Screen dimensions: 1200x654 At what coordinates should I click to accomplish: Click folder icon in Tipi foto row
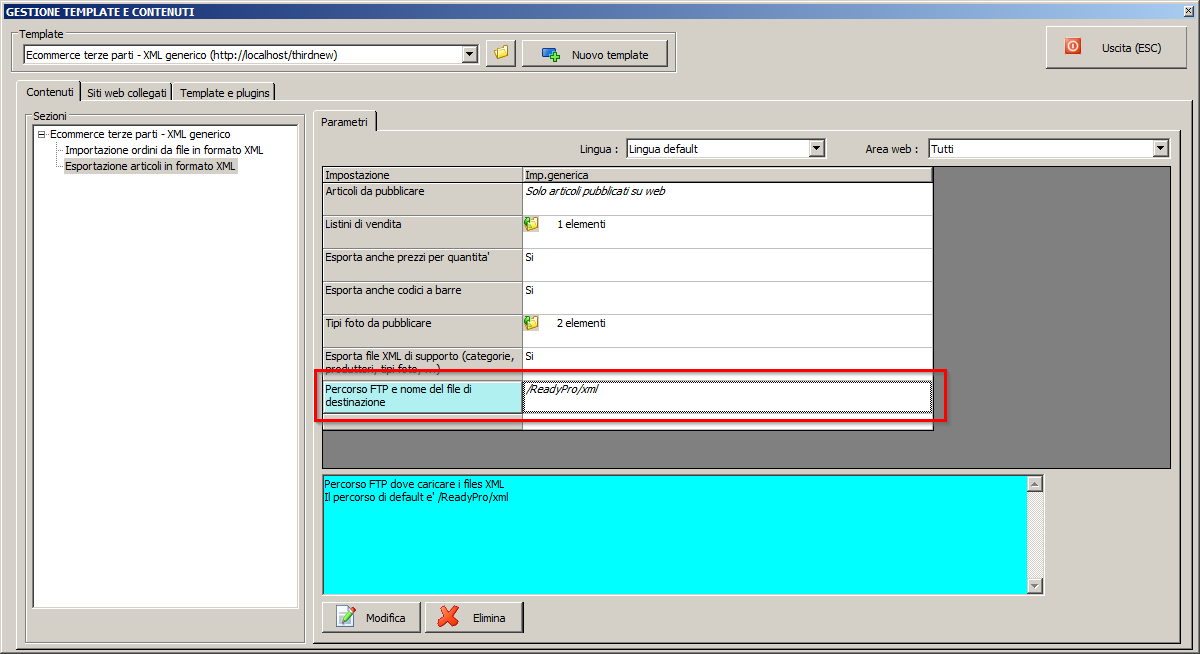coord(531,323)
